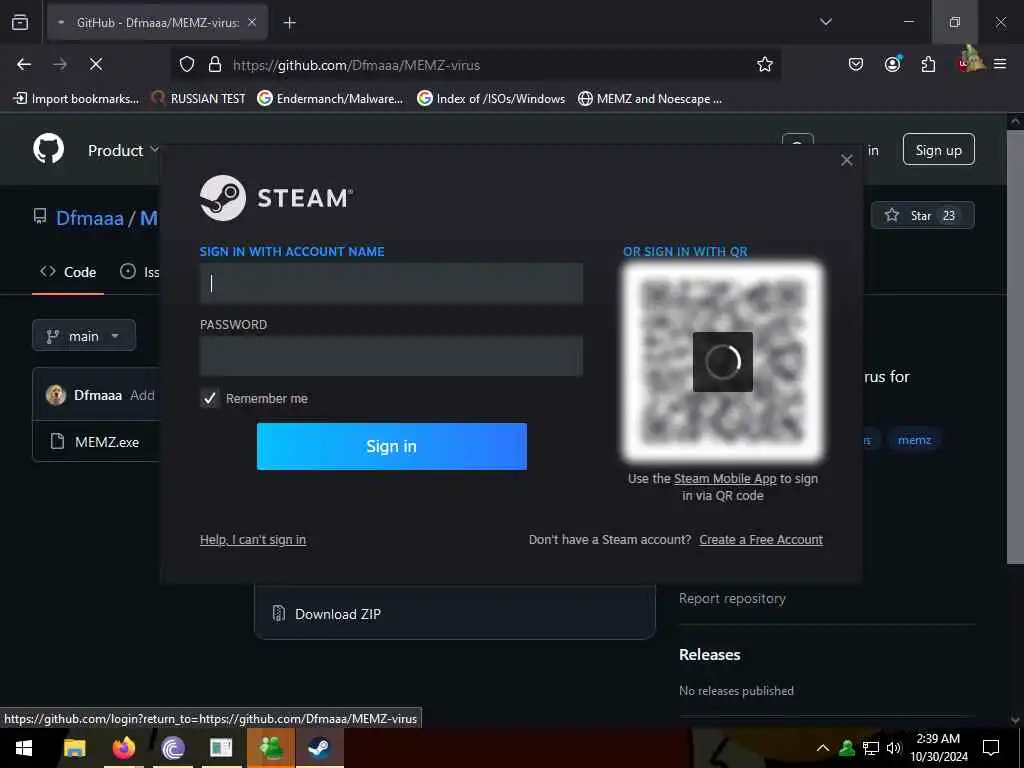Click the Steam logo in the dialog
This screenshot has height=768, width=1024.
click(276, 198)
